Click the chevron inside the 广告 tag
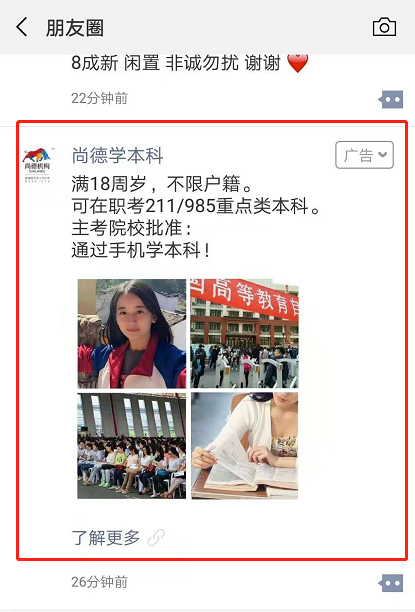The width and height of the screenshot is (415, 612). pos(383,155)
